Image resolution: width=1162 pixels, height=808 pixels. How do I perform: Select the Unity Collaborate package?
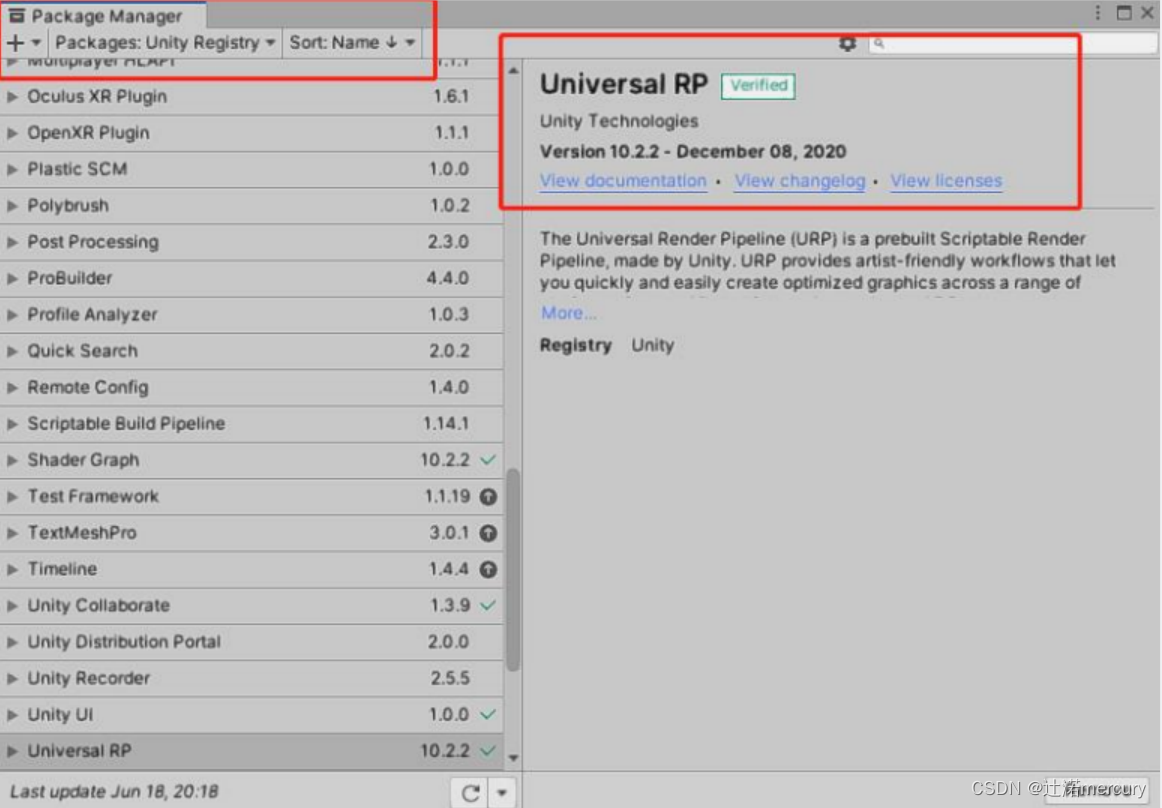(251, 605)
